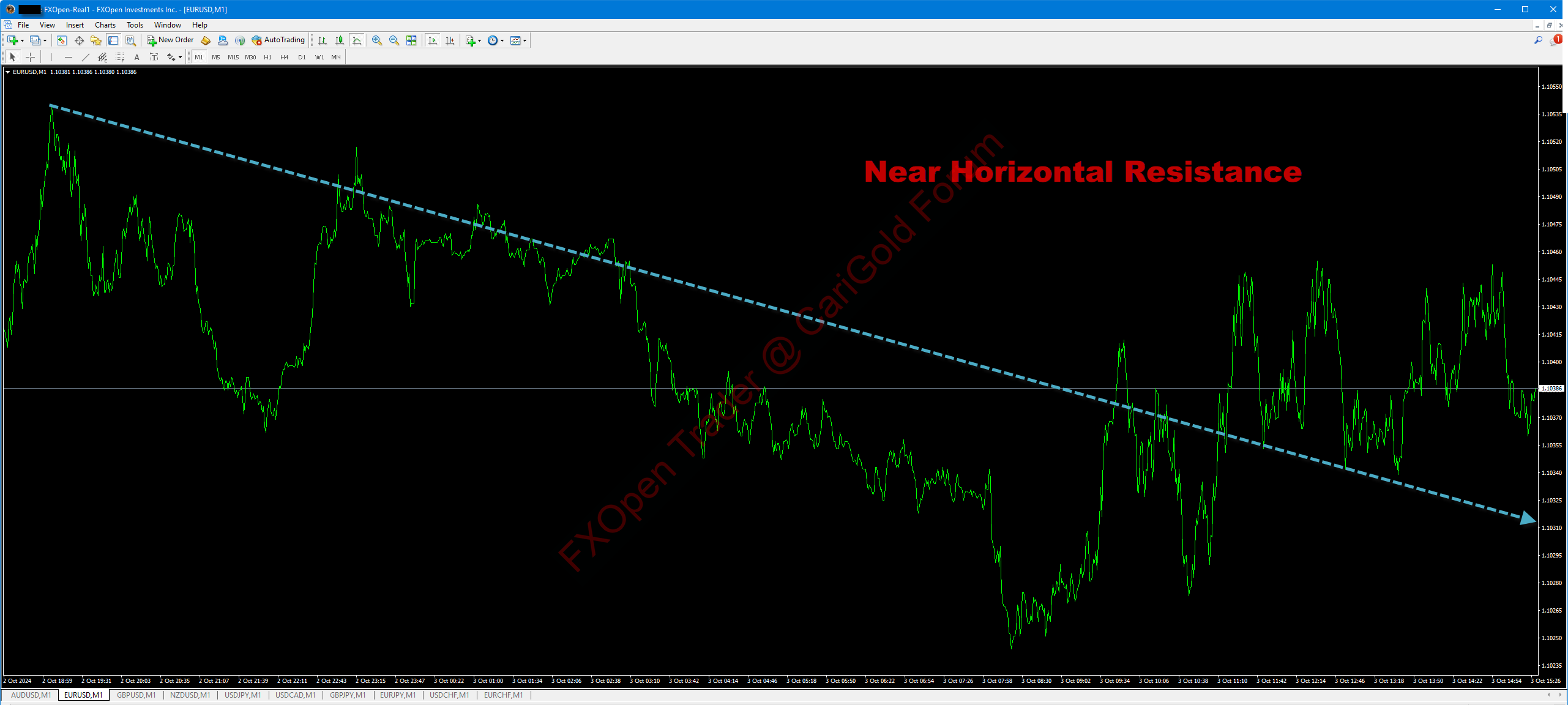Click the cloud icon next to MetaEditor
The height and width of the screenshot is (705, 1568).
coord(223,40)
